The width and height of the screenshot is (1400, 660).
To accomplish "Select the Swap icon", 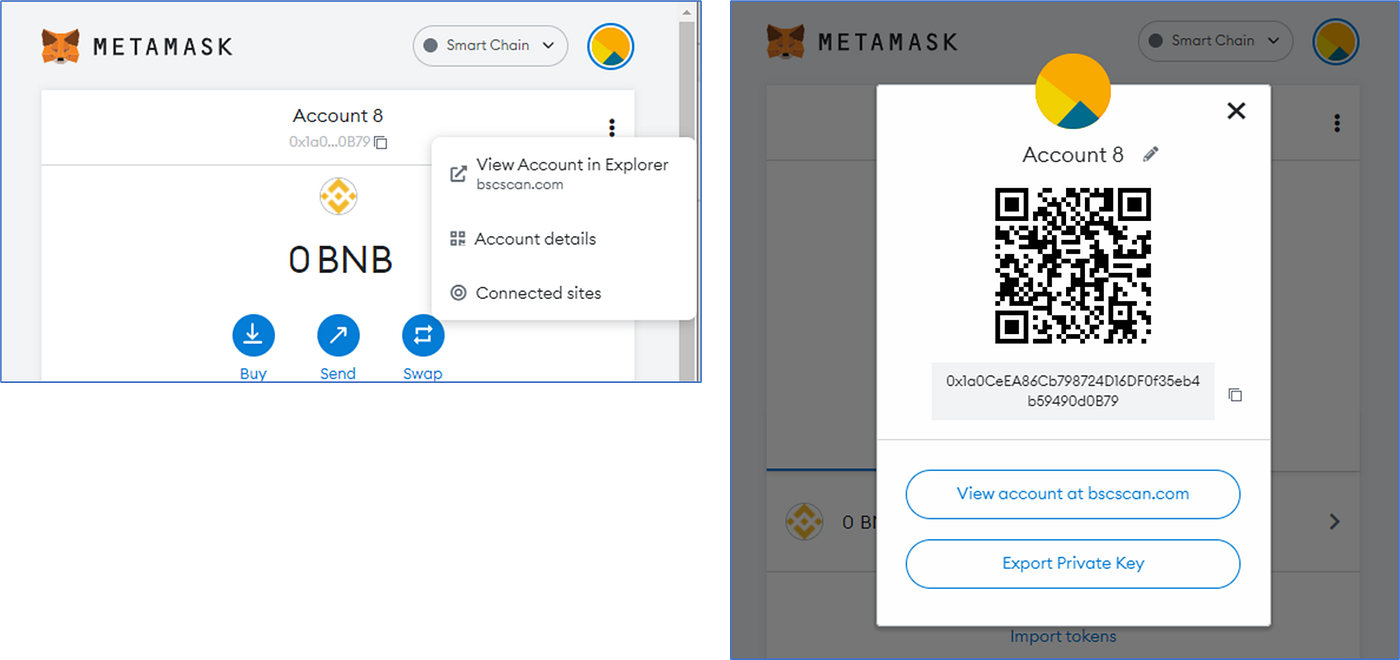I will point(422,335).
